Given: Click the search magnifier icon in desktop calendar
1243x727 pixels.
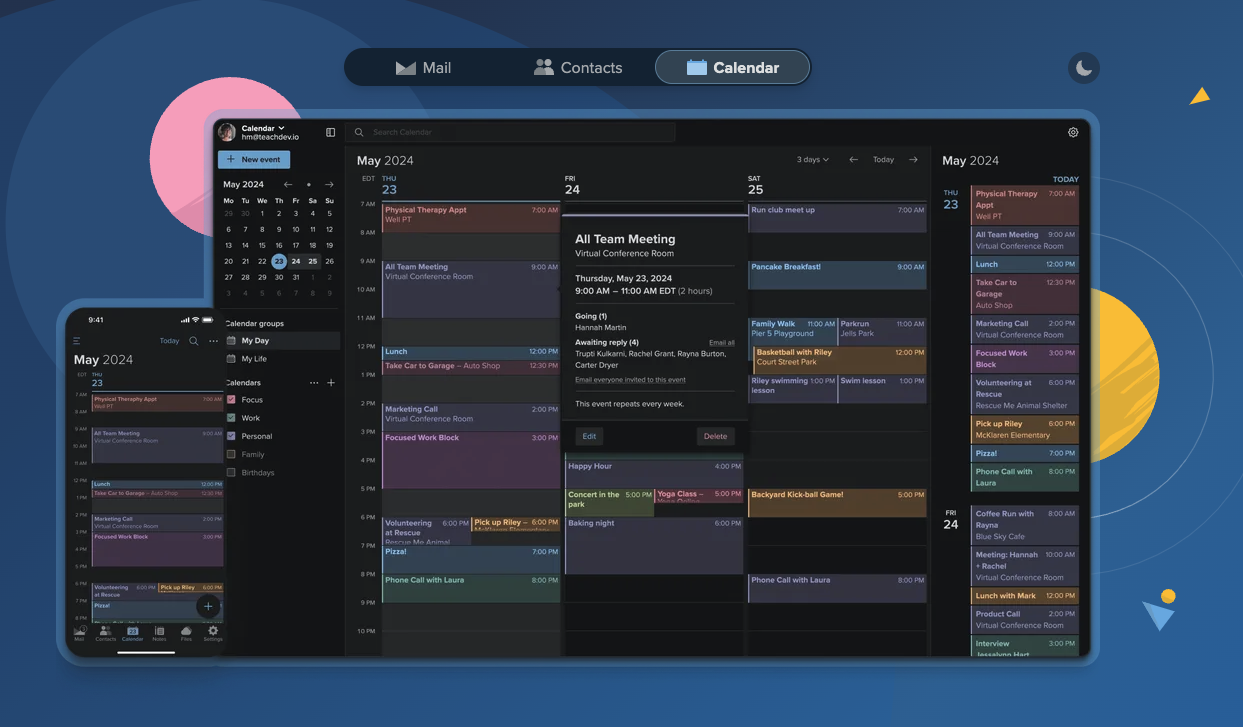Looking at the screenshot, I should 359,132.
